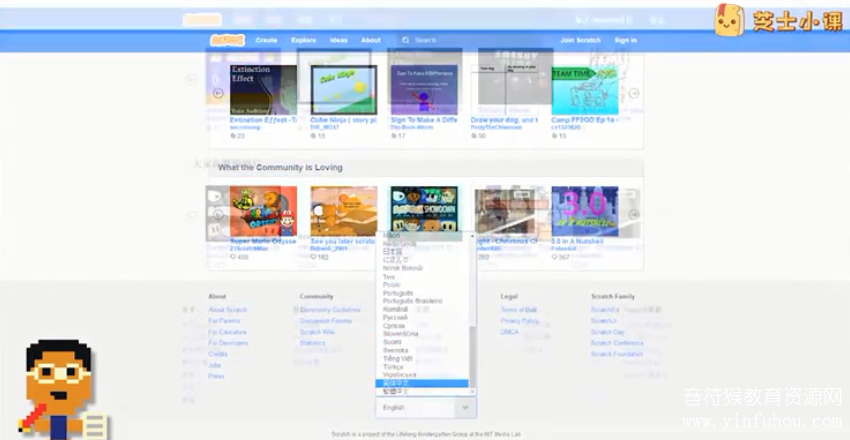Viewport: 850px width, 440px height.
Task: Advance Community is Loving carousel right arrow
Action: click(634, 215)
